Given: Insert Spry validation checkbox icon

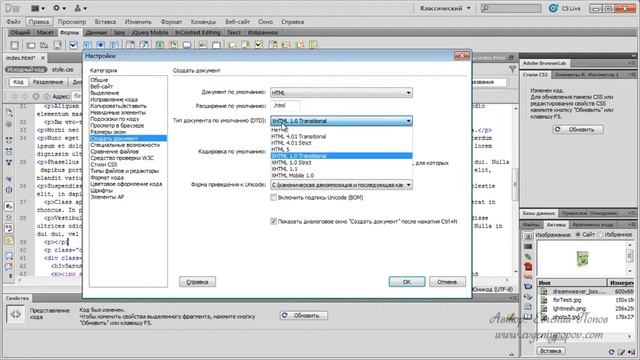Looking at the screenshot, I should 259,45.
